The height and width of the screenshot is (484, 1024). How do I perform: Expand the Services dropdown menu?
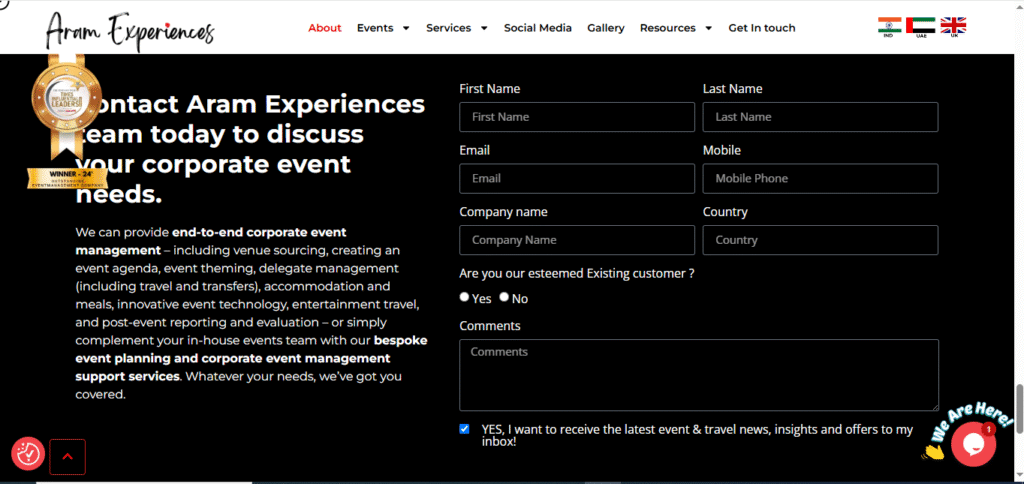(x=456, y=28)
